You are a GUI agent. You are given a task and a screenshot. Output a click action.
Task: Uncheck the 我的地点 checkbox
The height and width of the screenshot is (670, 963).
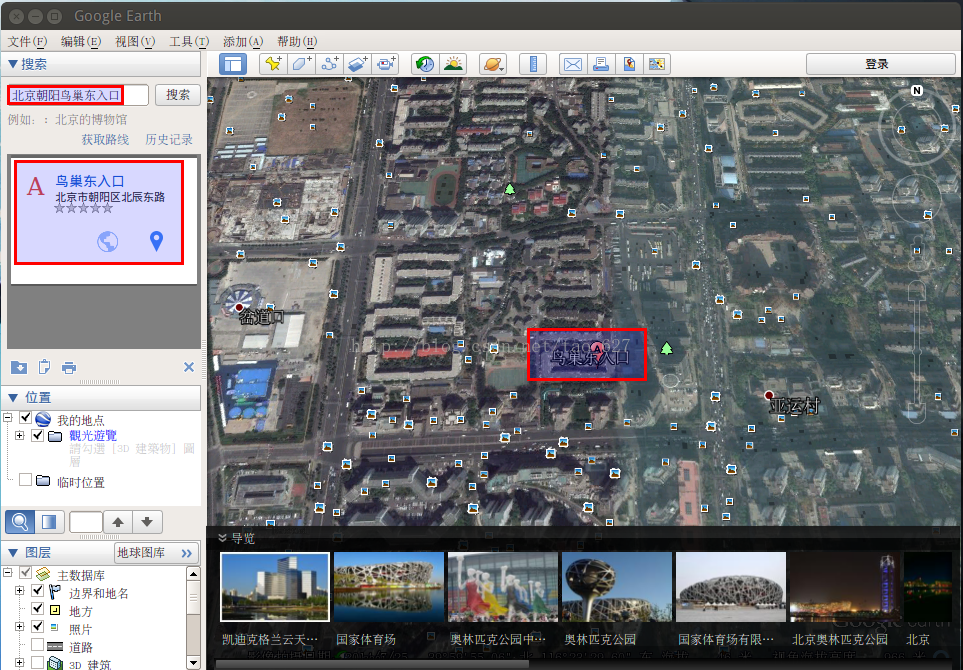click(x=25, y=418)
